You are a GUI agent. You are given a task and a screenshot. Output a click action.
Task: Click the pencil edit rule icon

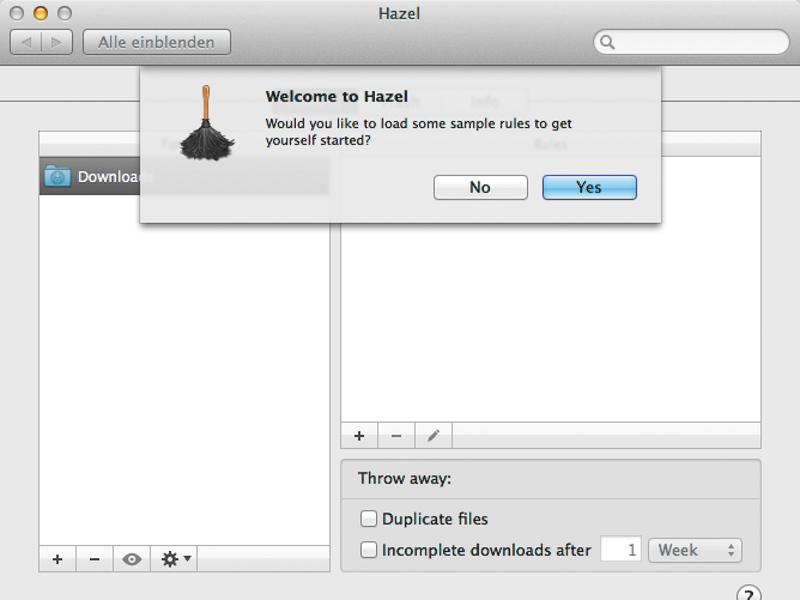point(434,436)
